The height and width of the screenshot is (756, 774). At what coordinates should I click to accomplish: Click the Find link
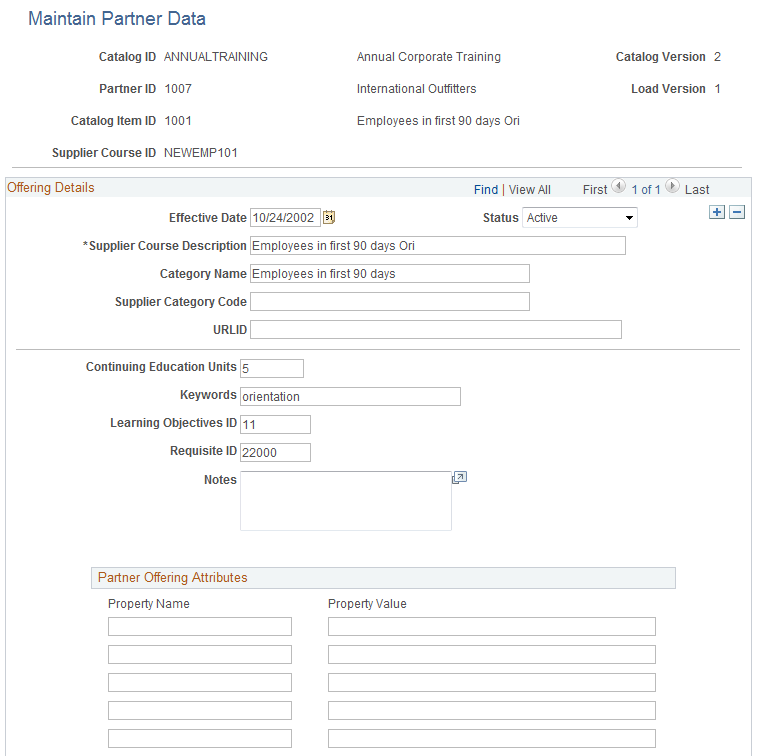(486, 189)
